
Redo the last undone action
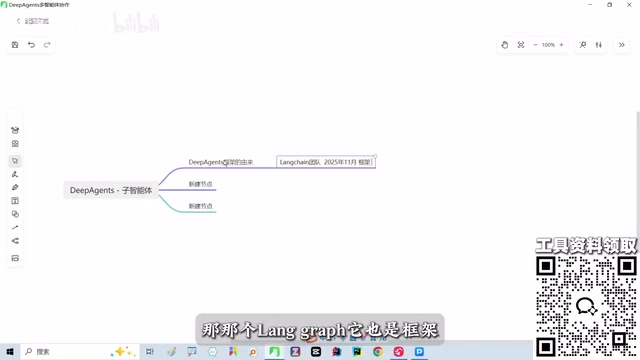tap(47, 45)
